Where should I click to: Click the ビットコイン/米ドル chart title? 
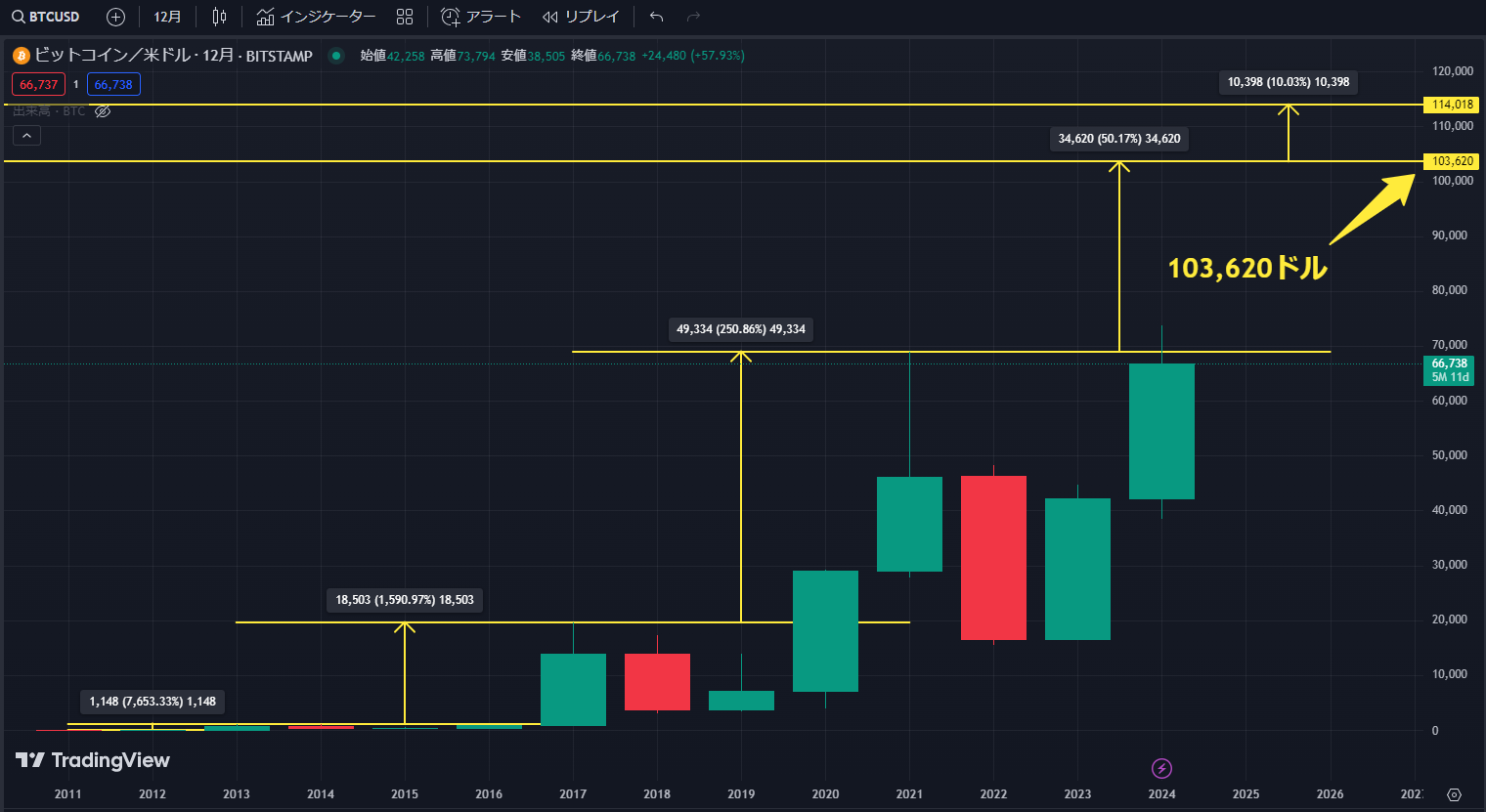click(x=174, y=56)
